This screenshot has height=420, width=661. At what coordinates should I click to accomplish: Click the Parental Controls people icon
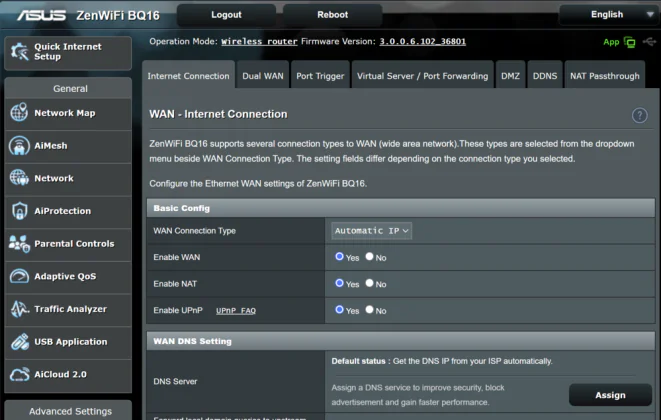click(x=19, y=243)
